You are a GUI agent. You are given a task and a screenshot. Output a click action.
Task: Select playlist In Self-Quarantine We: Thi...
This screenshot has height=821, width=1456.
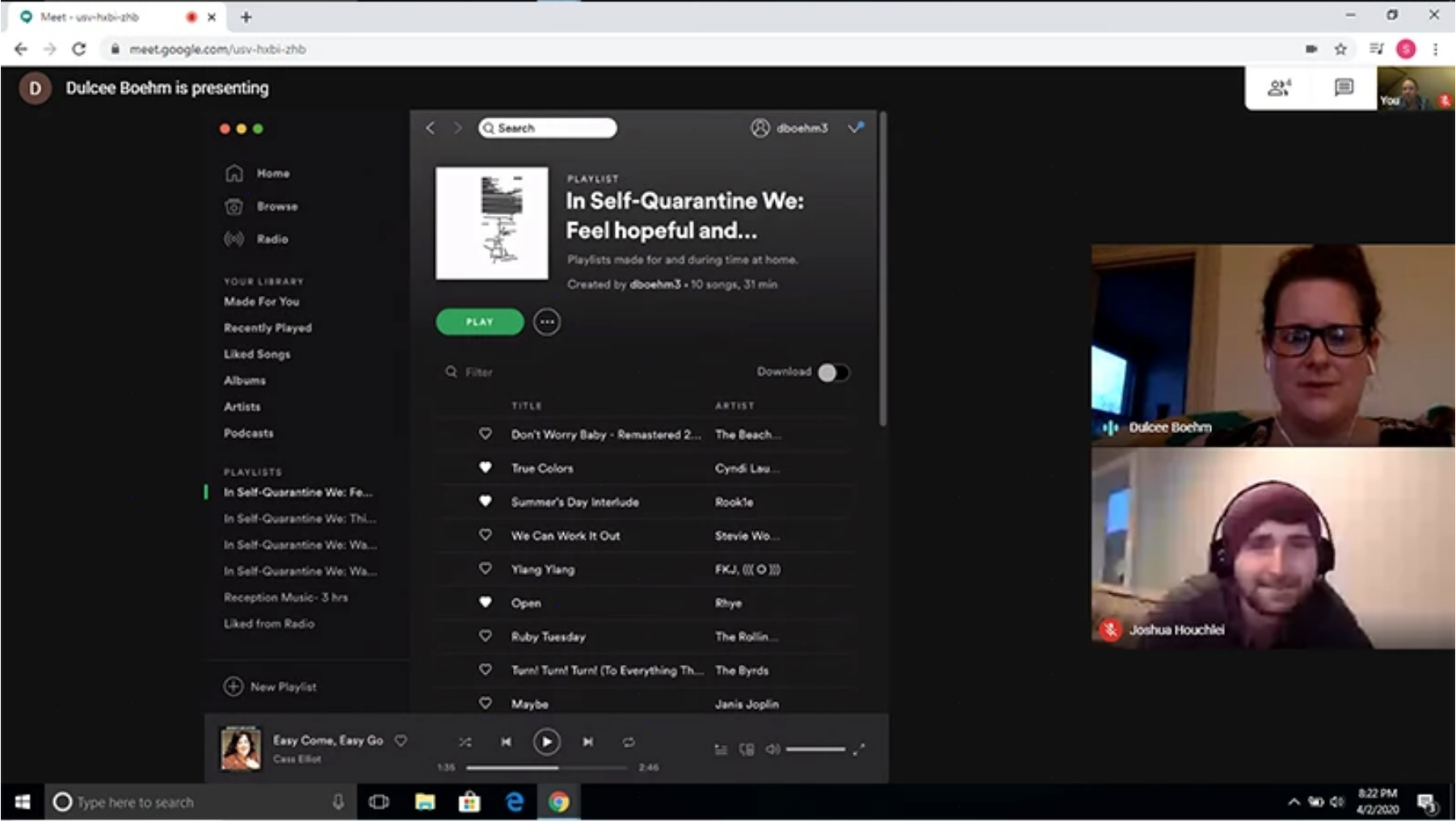pyautogui.click(x=300, y=519)
